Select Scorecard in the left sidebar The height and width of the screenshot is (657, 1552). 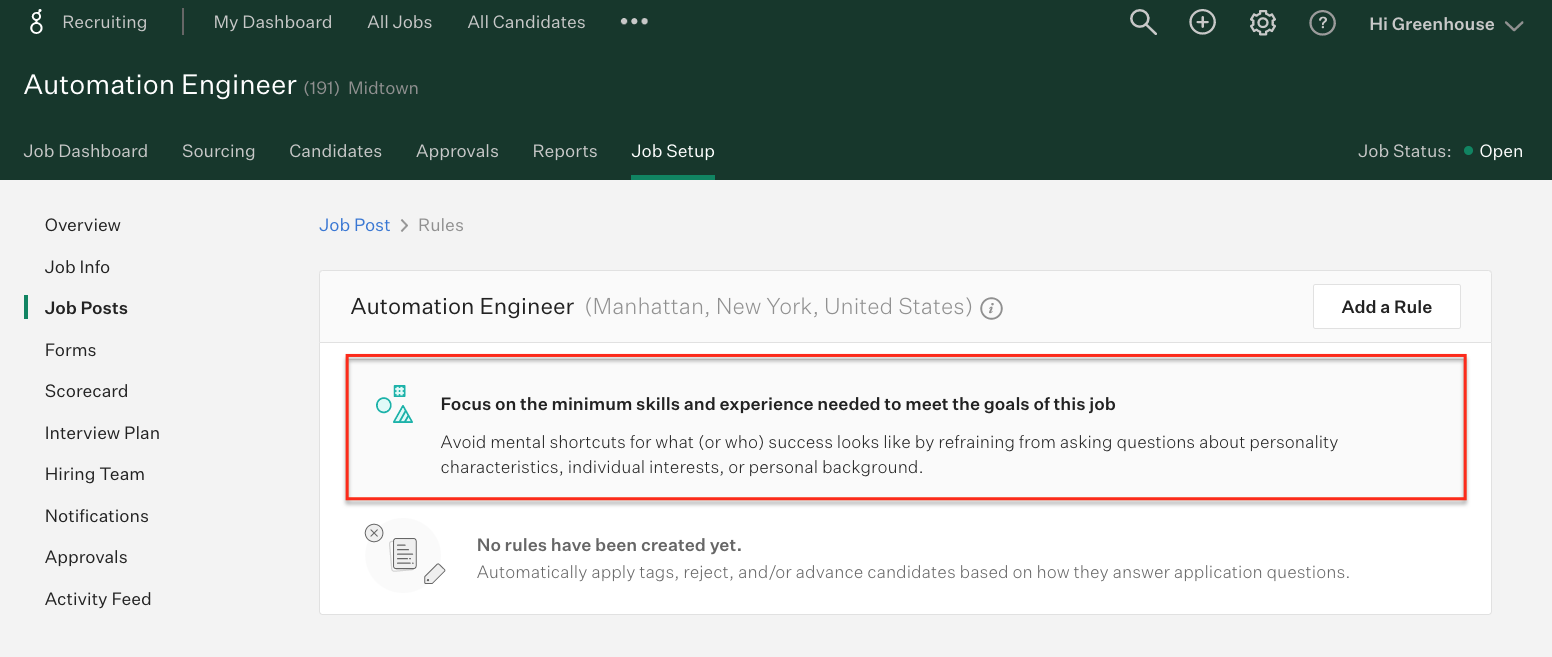pyautogui.click(x=86, y=391)
